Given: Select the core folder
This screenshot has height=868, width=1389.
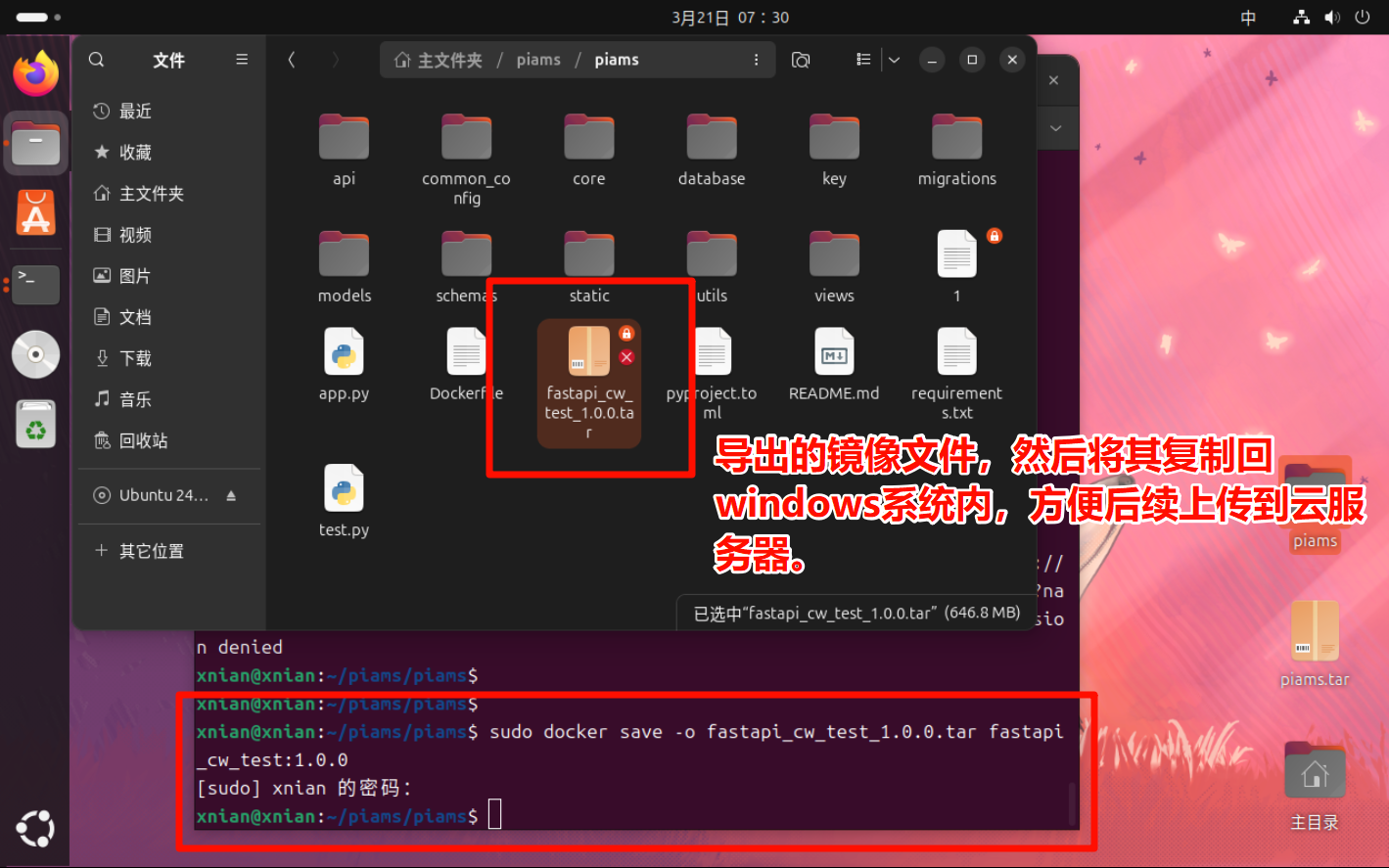Looking at the screenshot, I should 589,150.
